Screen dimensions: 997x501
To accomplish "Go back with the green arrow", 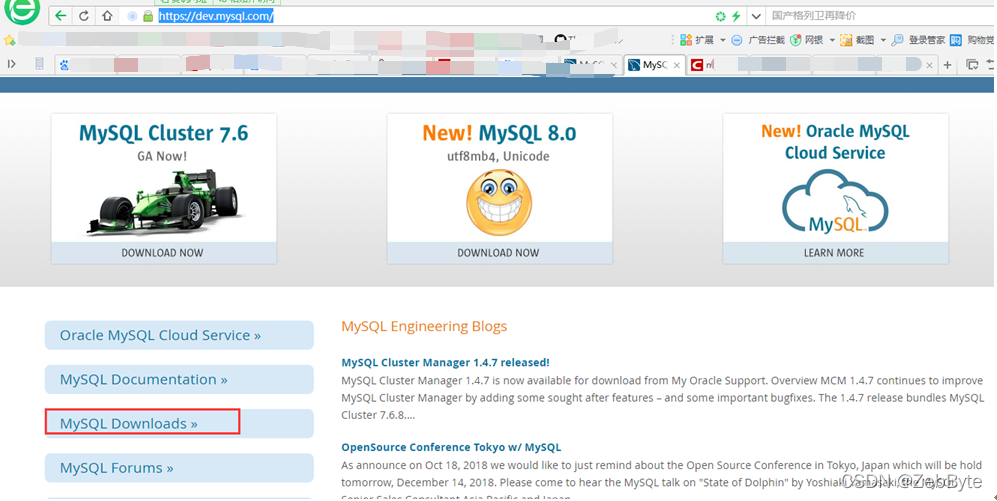I will tap(60, 16).
